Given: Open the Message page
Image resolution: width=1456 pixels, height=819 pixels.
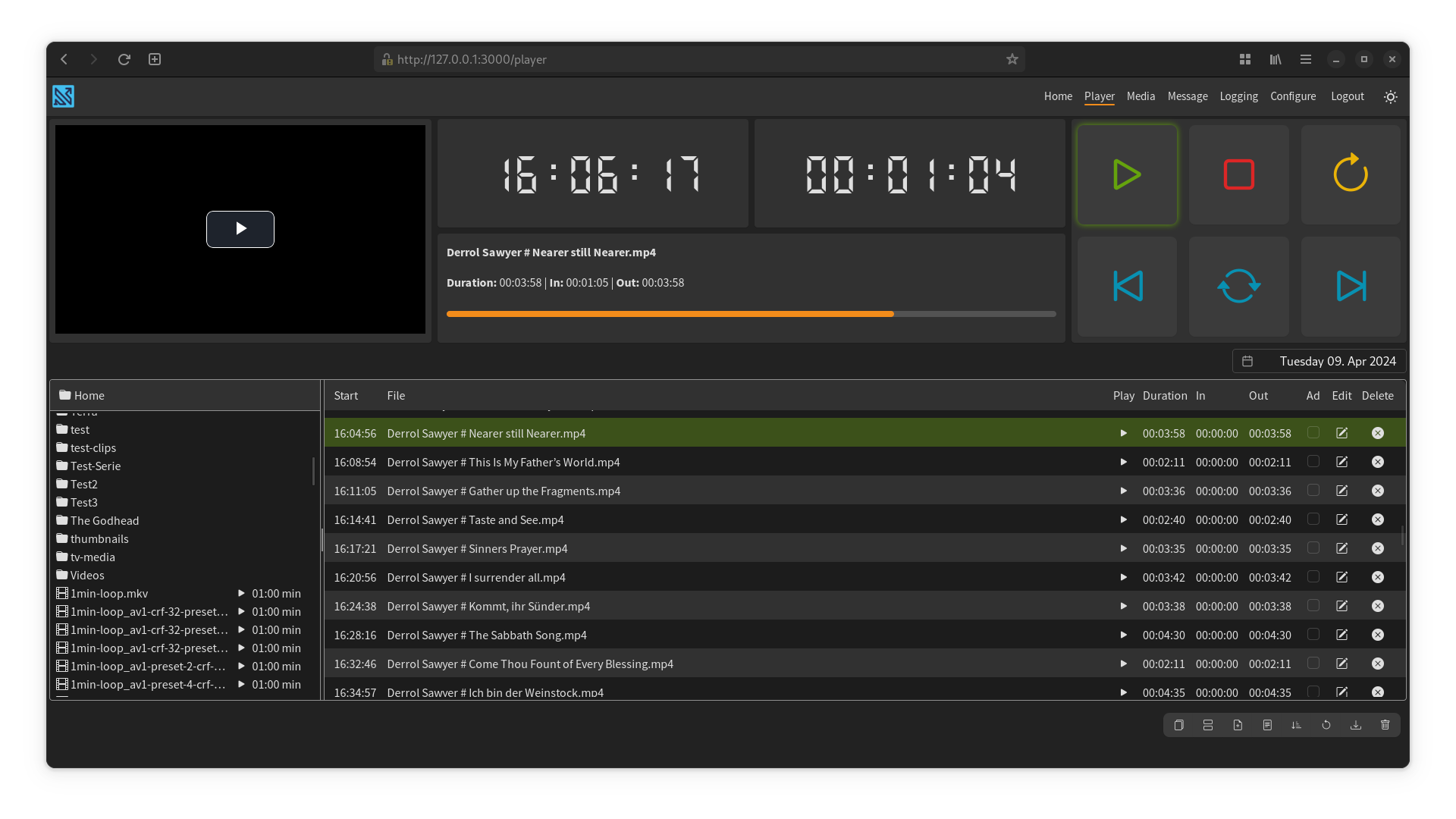Looking at the screenshot, I should [x=1188, y=96].
